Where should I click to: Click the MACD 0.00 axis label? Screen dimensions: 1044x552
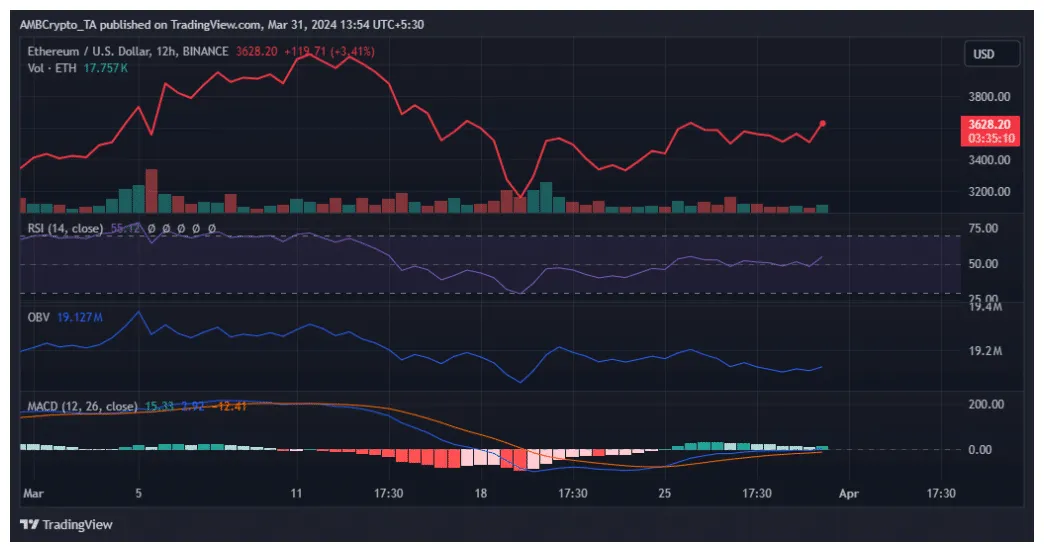(x=981, y=449)
